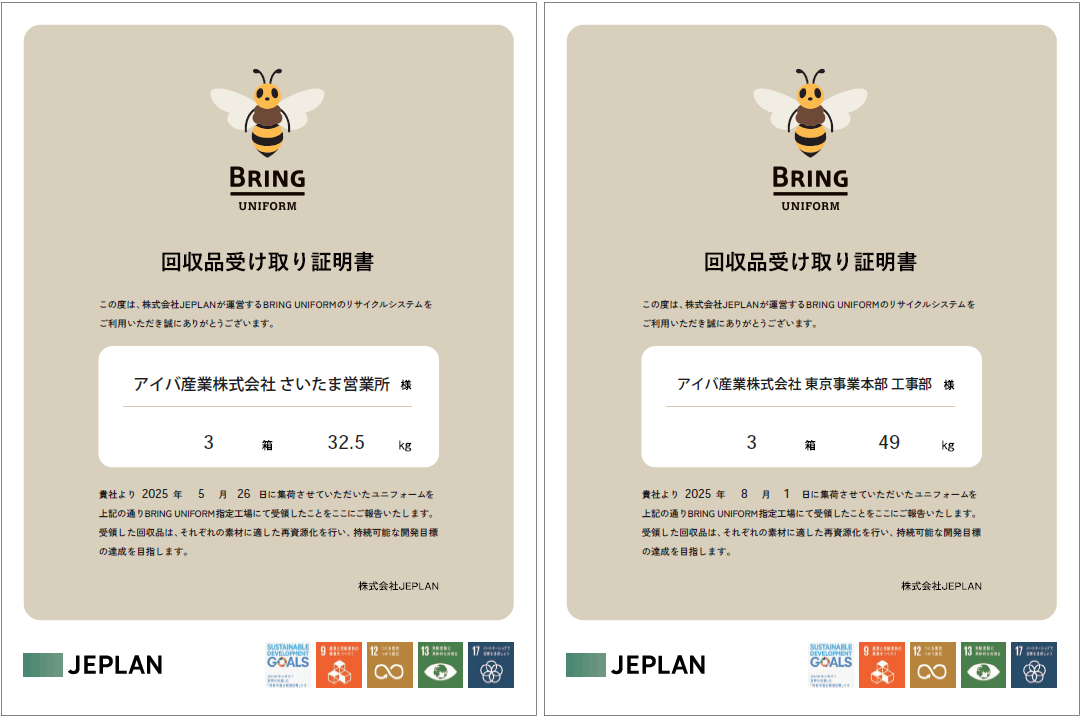This screenshot has height=719, width=1083.
Task: Click the 株式会社JEPLAN signature on さいたま営業所 certificate
Action: click(x=399, y=586)
